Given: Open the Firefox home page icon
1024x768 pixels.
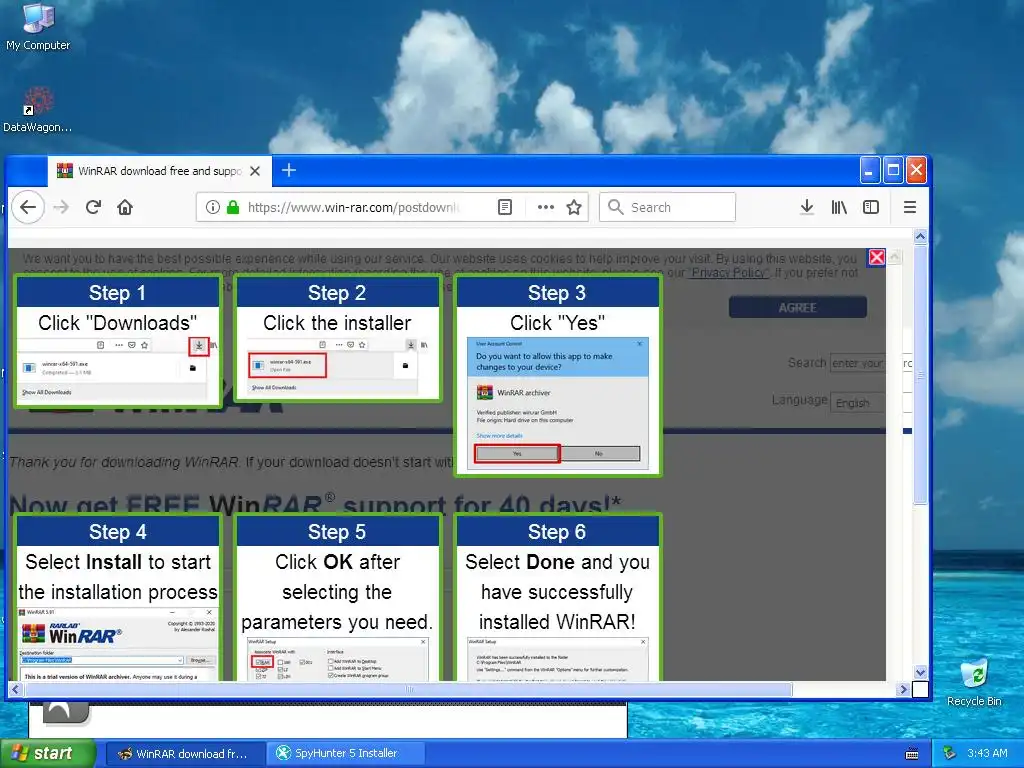Looking at the screenshot, I should [x=125, y=208].
